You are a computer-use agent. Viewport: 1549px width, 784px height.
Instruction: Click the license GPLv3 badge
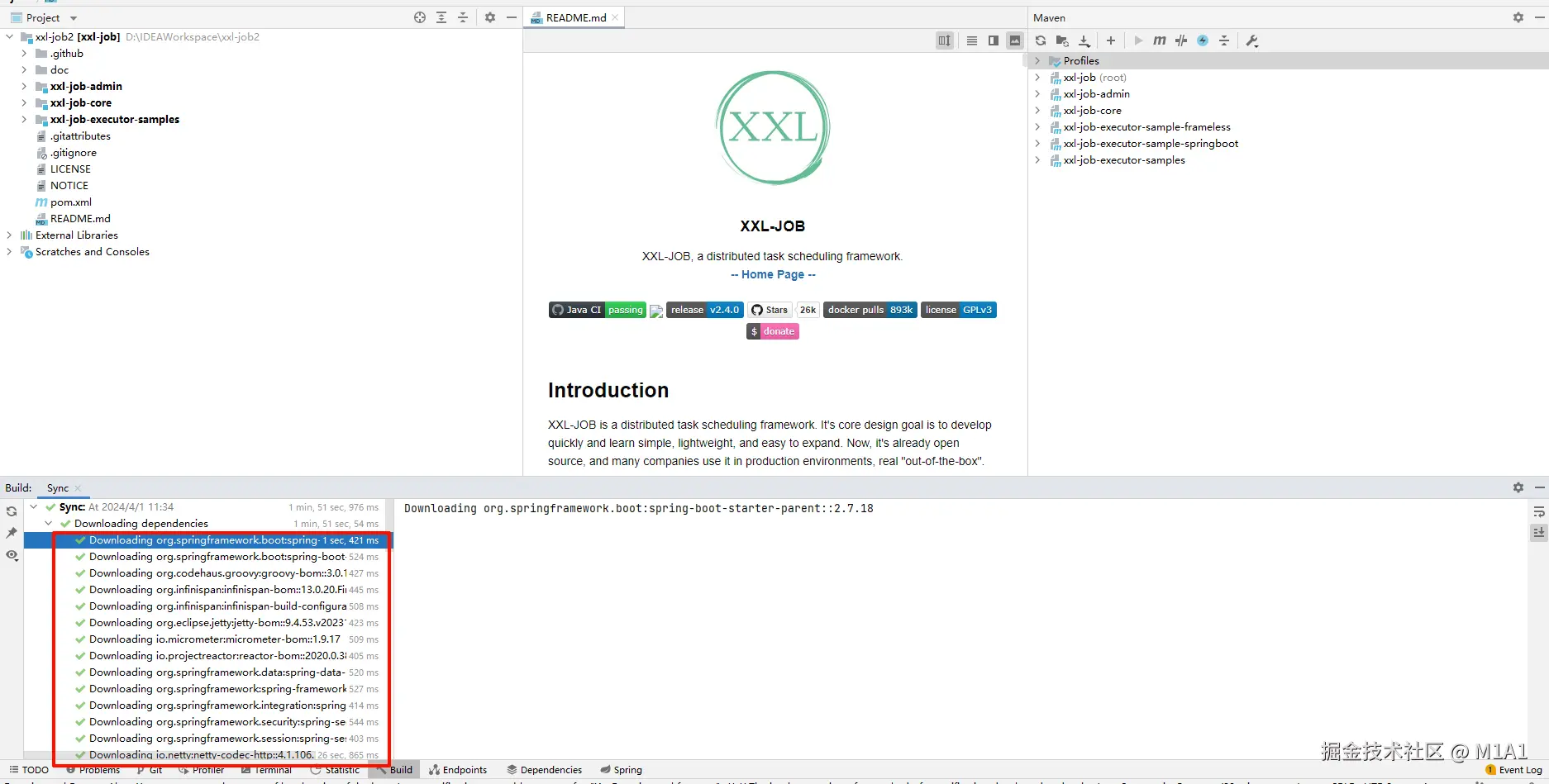click(x=959, y=310)
